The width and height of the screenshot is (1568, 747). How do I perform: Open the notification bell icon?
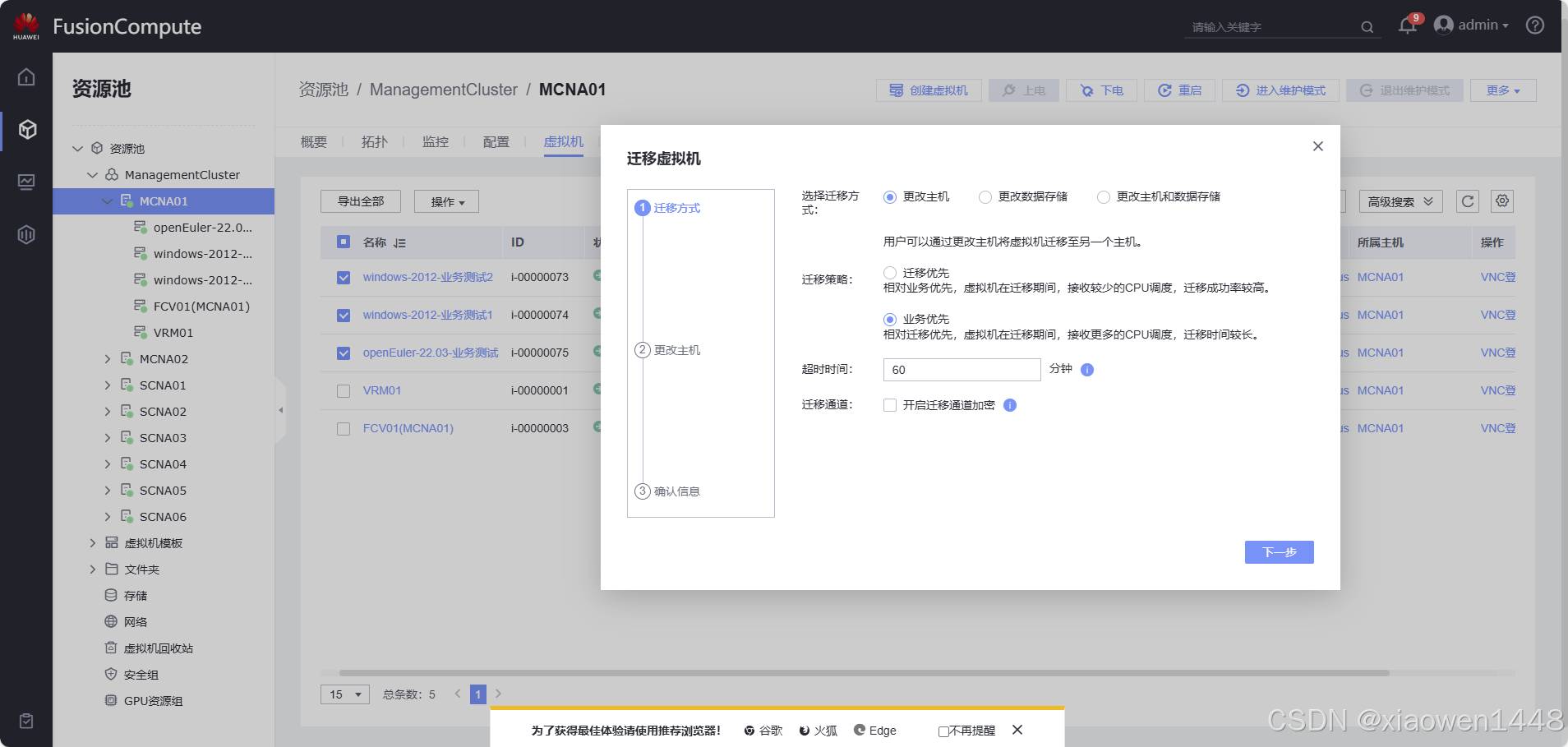pyautogui.click(x=1407, y=25)
